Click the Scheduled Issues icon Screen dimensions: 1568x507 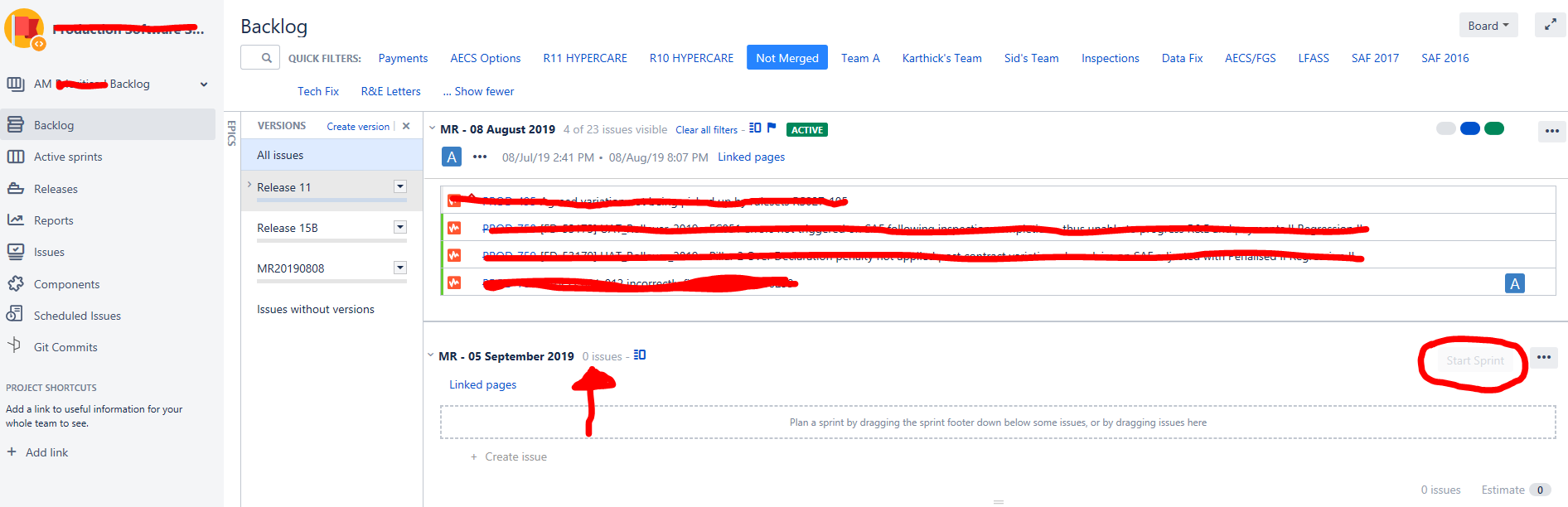click(15, 314)
